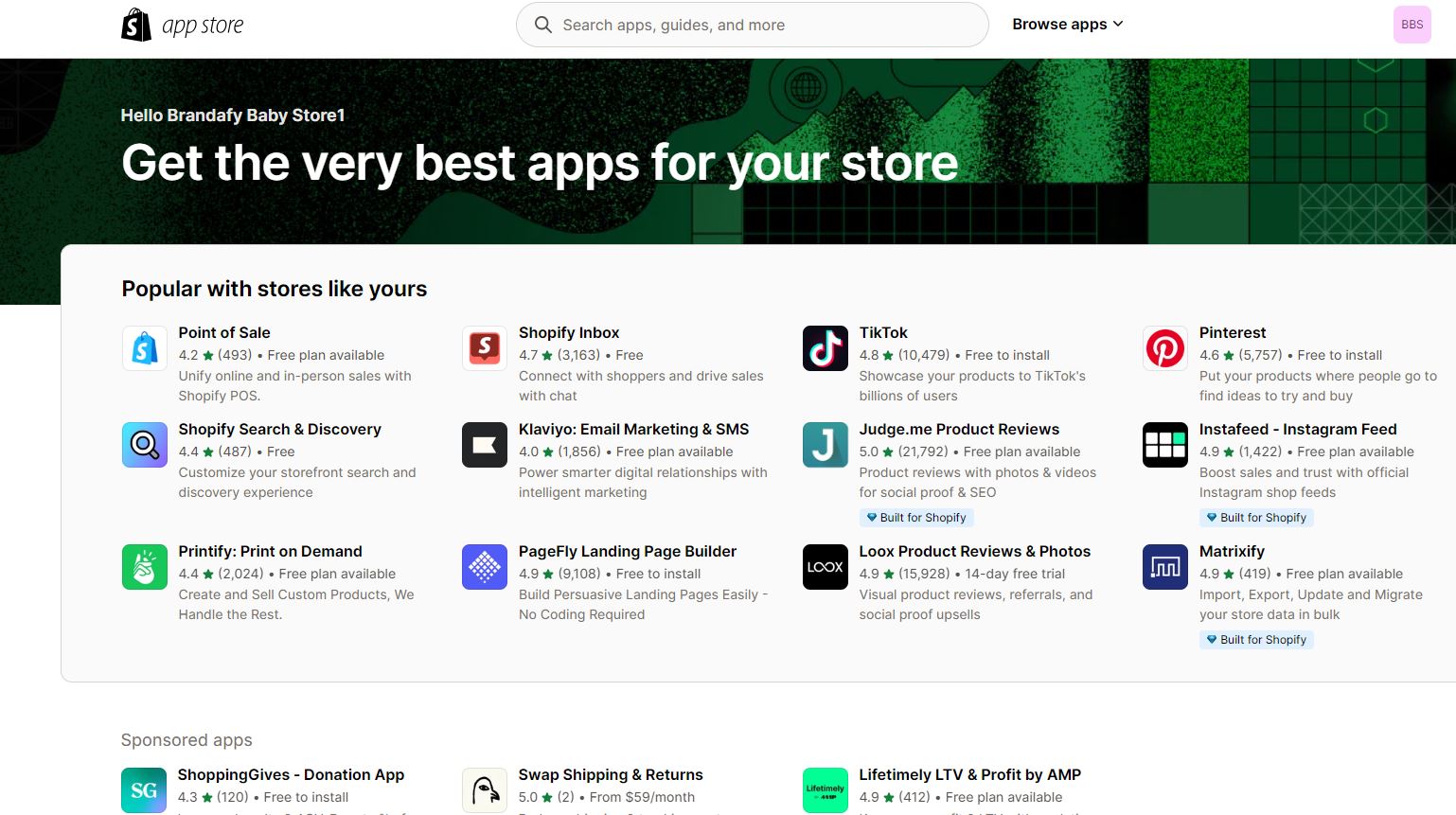Expand the Browse apps dropdown
Image resolution: width=1456 pixels, height=815 pixels.
(x=1068, y=25)
